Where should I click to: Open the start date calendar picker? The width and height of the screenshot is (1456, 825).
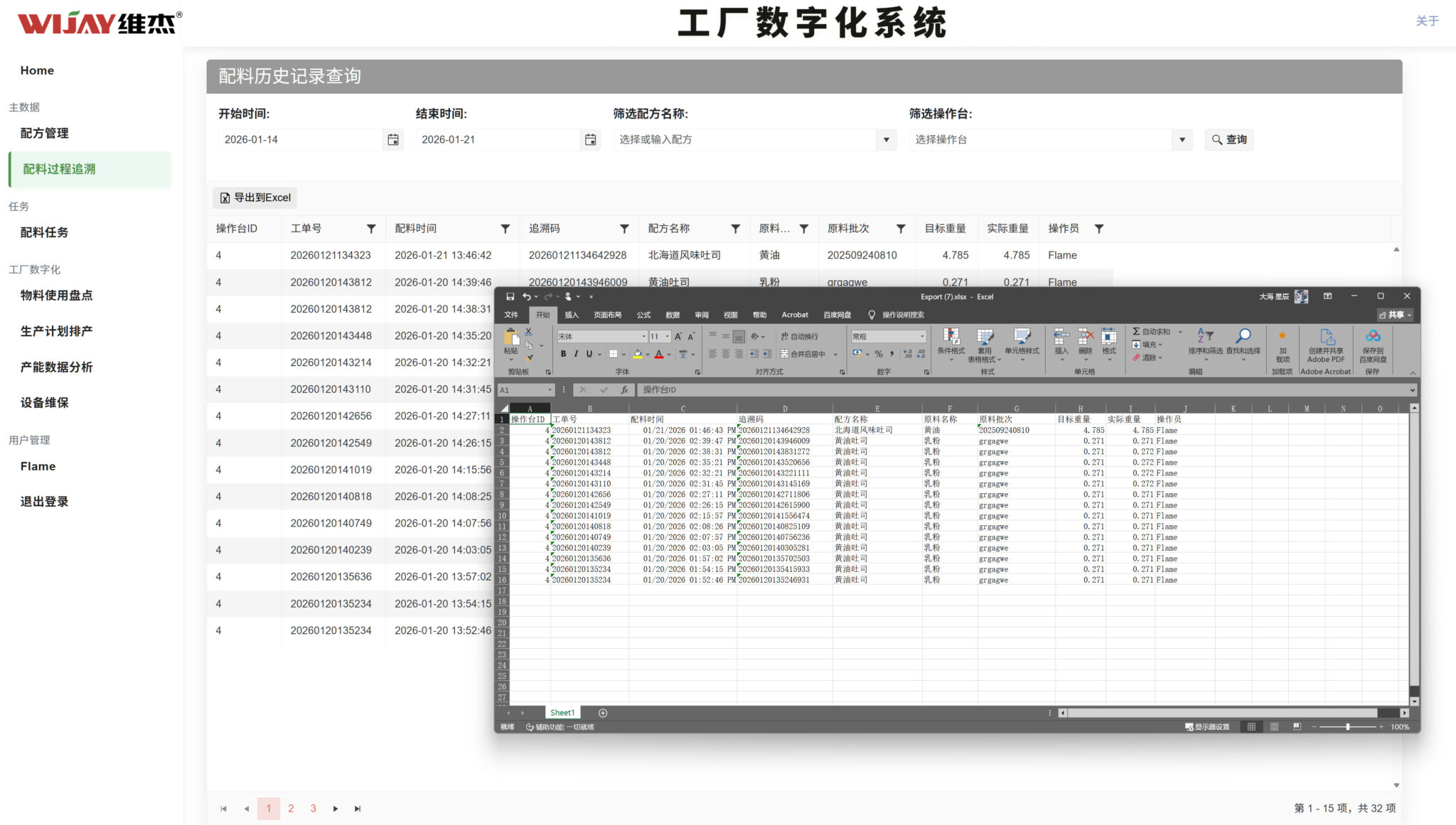click(x=392, y=140)
